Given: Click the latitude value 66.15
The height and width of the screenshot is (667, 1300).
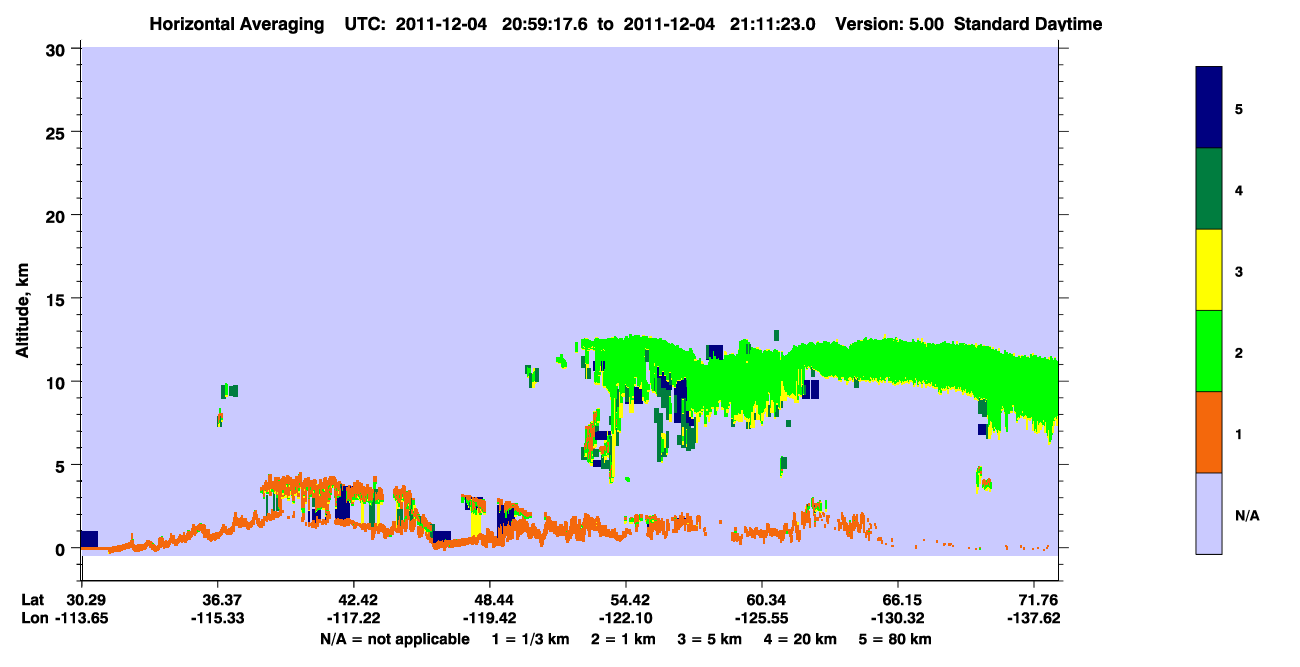Looking at the screenshot, I should click(898, 600).
